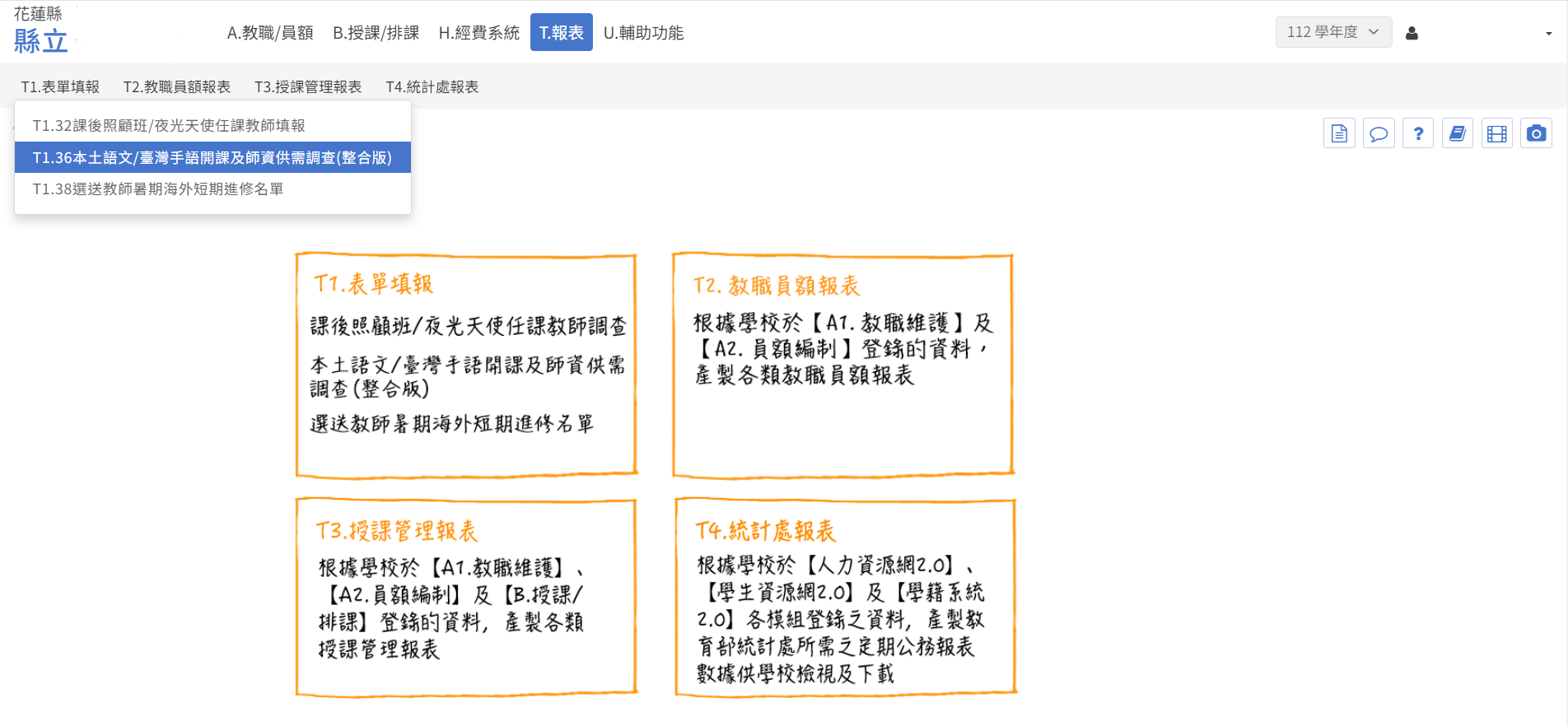
Task: Expand the T2.教職員額報表 submenu
Action: (x=177, y=87)
